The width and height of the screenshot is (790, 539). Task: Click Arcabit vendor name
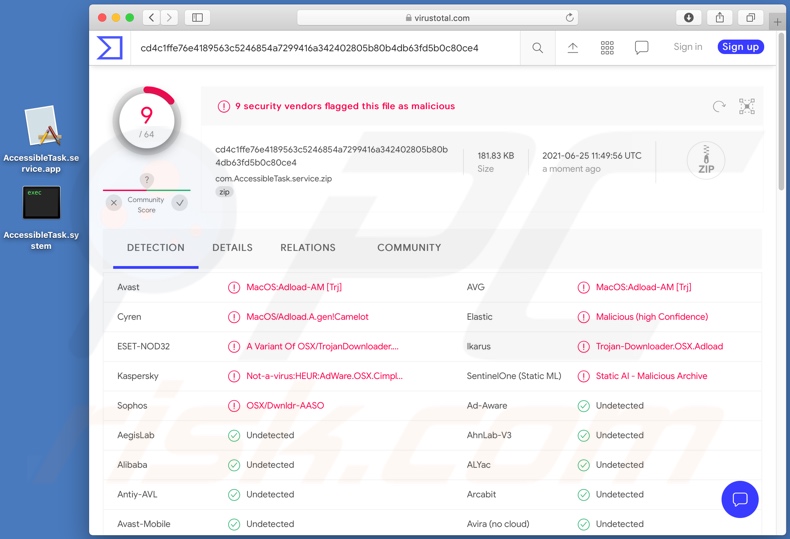click(481, 494)
